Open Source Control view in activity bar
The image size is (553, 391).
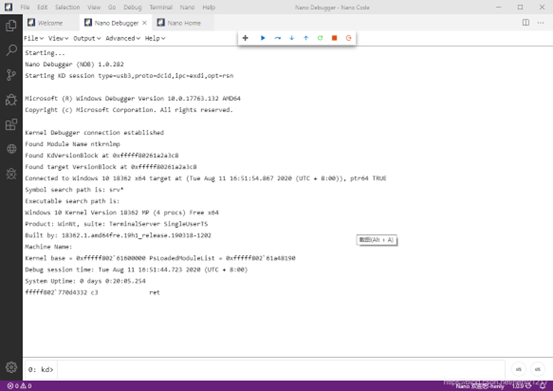coord(11,75)
